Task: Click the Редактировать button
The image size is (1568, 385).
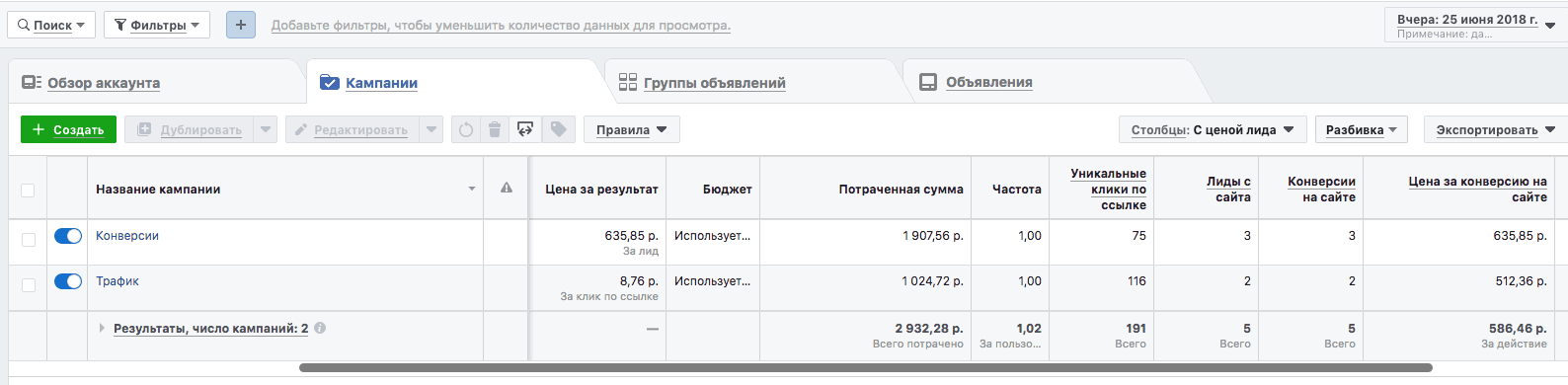Action: (x=352, y=129)
